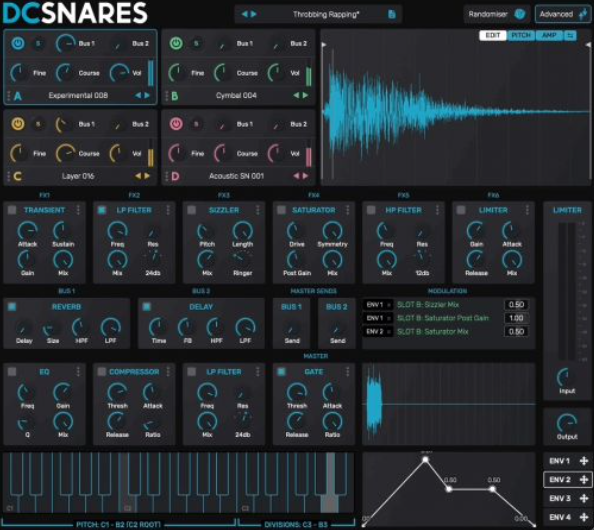Click the reverb Size knob
The image size is (594, 530).
tap(52, 328)
